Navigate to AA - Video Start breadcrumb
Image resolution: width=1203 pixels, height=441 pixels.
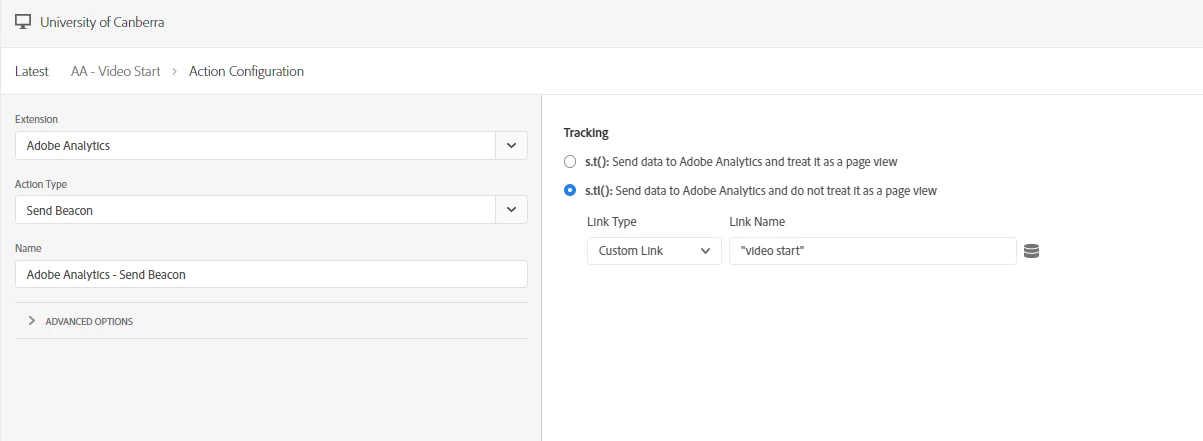(x=115, y=71)
